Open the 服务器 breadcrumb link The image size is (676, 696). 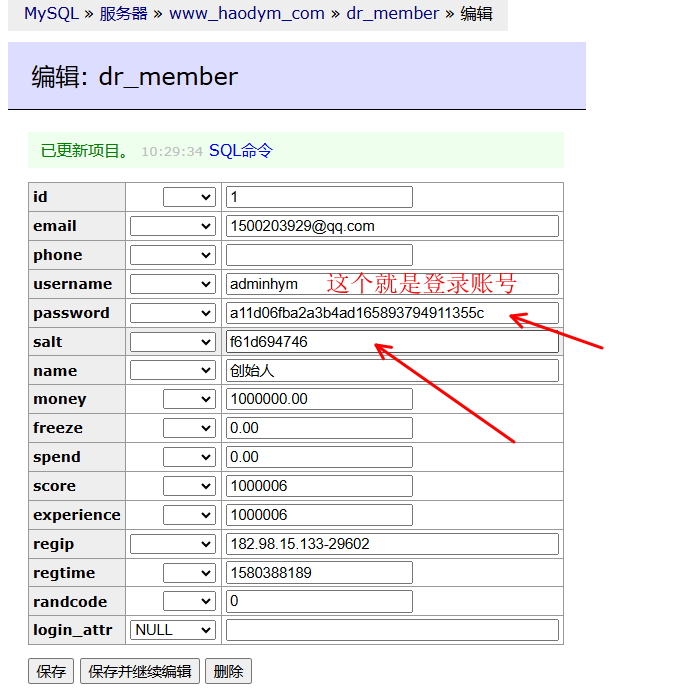123,14
